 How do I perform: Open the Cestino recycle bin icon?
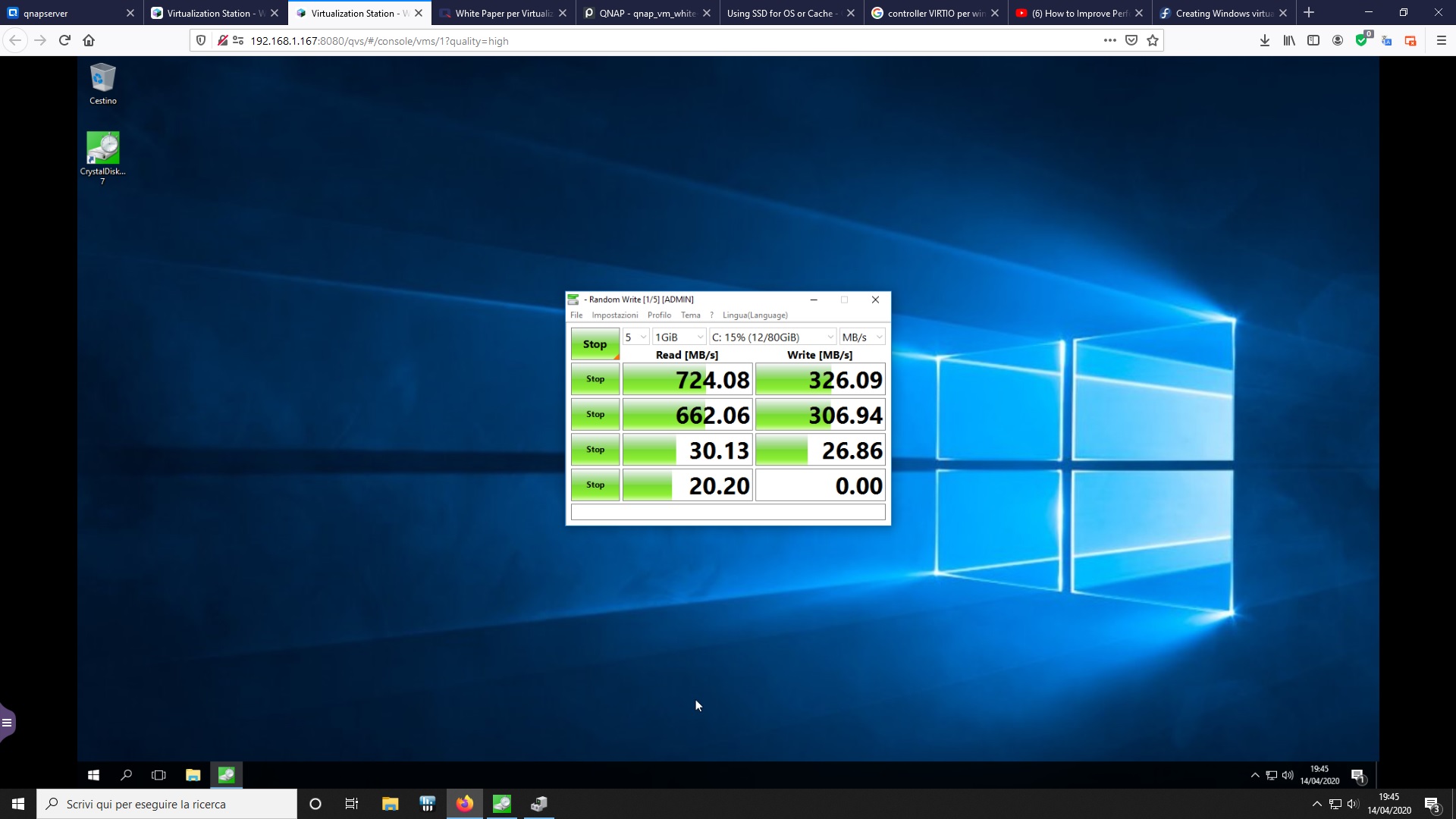[x=102, y=79]
